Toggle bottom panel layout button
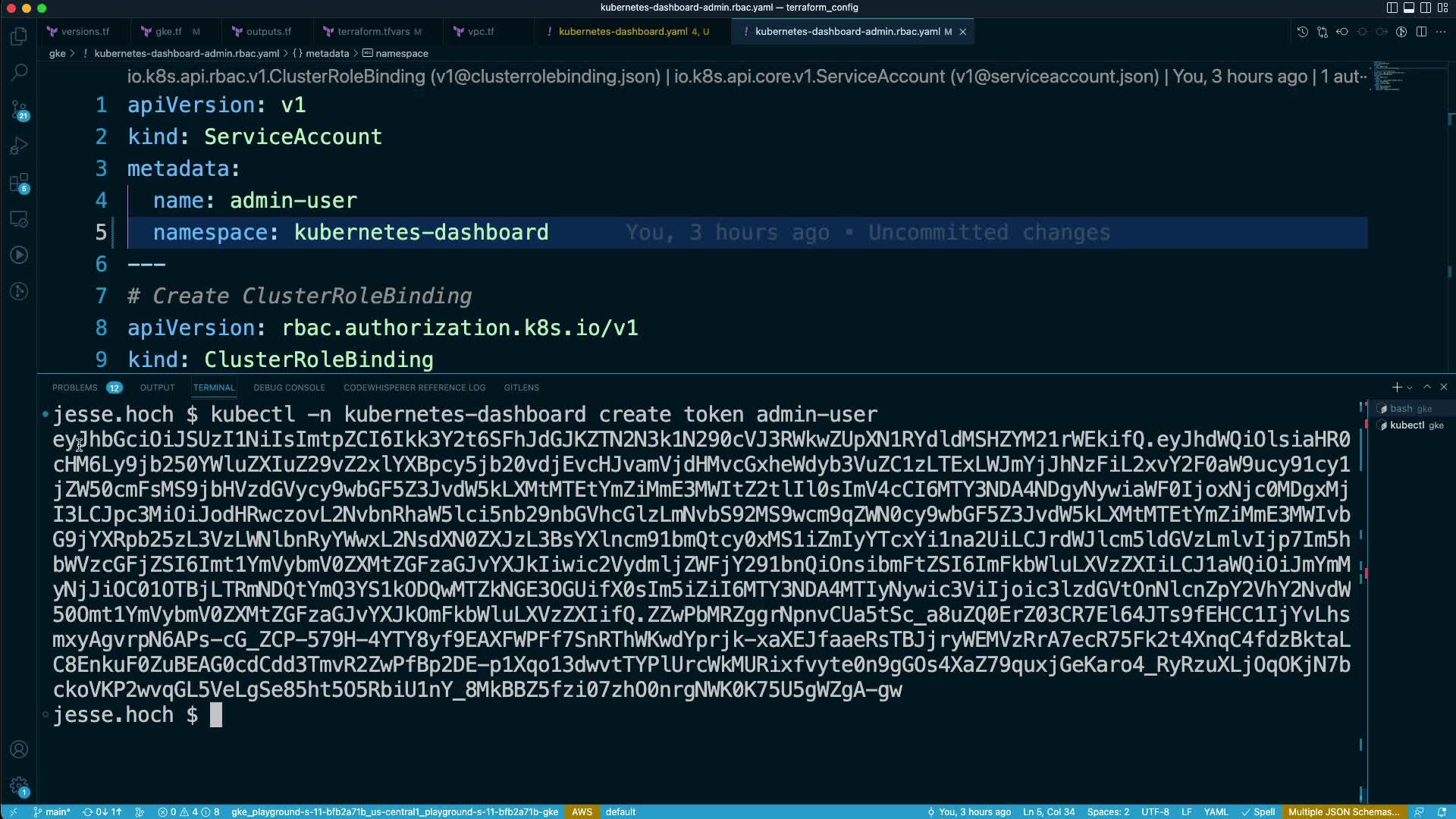This screenshot has height=819, width=1456. click(x=1408, y=8)
